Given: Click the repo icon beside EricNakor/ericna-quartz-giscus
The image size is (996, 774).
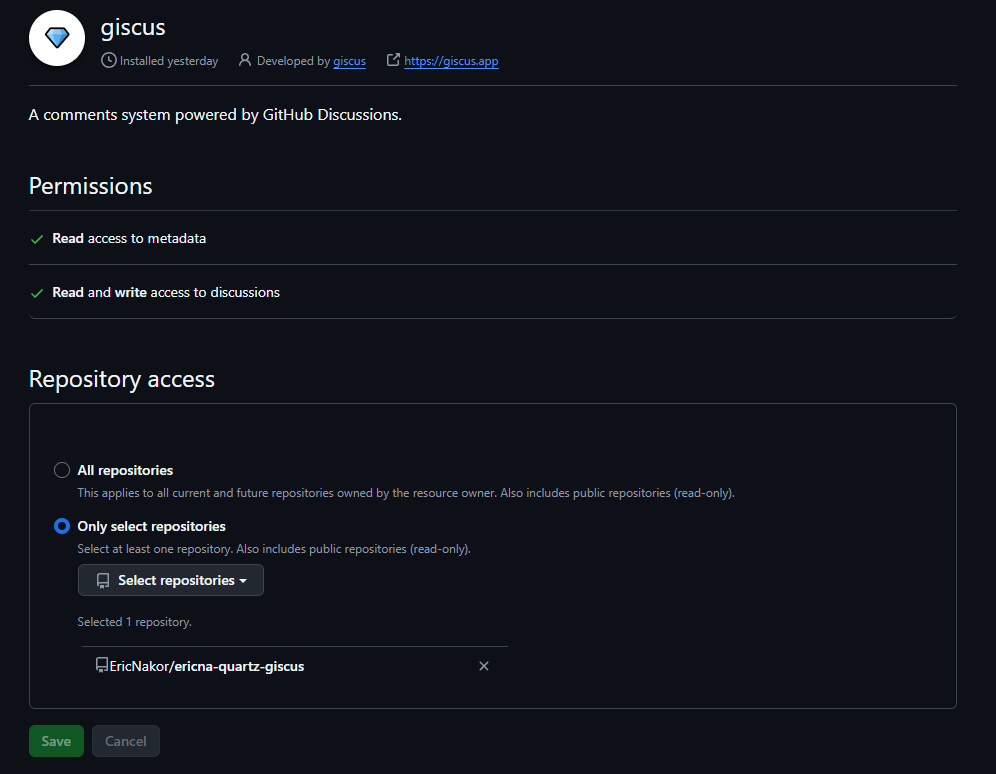Looking at the screenshot, I should coord(101,665).
